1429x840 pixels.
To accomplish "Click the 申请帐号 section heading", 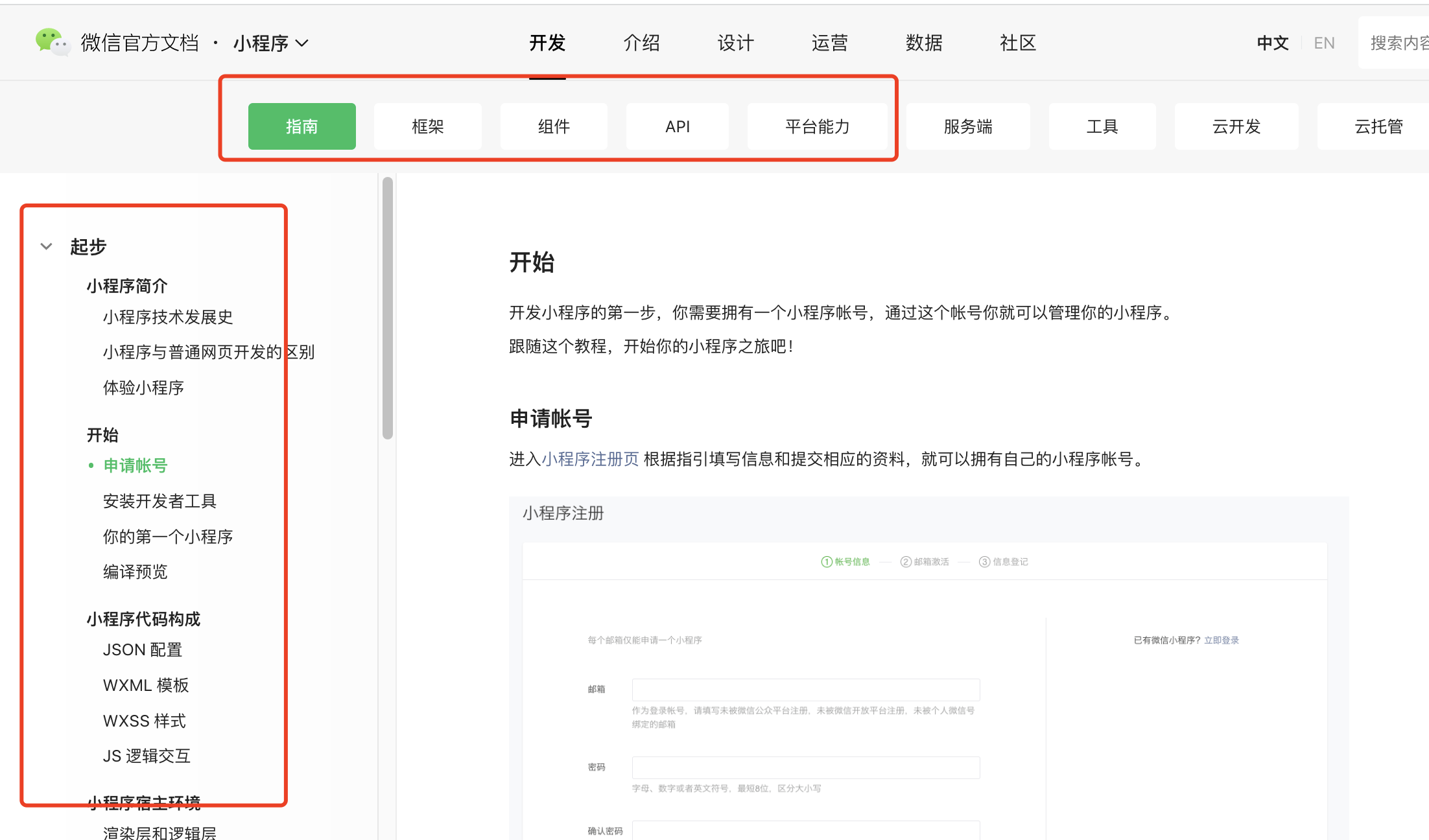I will (x=551, y=419).
